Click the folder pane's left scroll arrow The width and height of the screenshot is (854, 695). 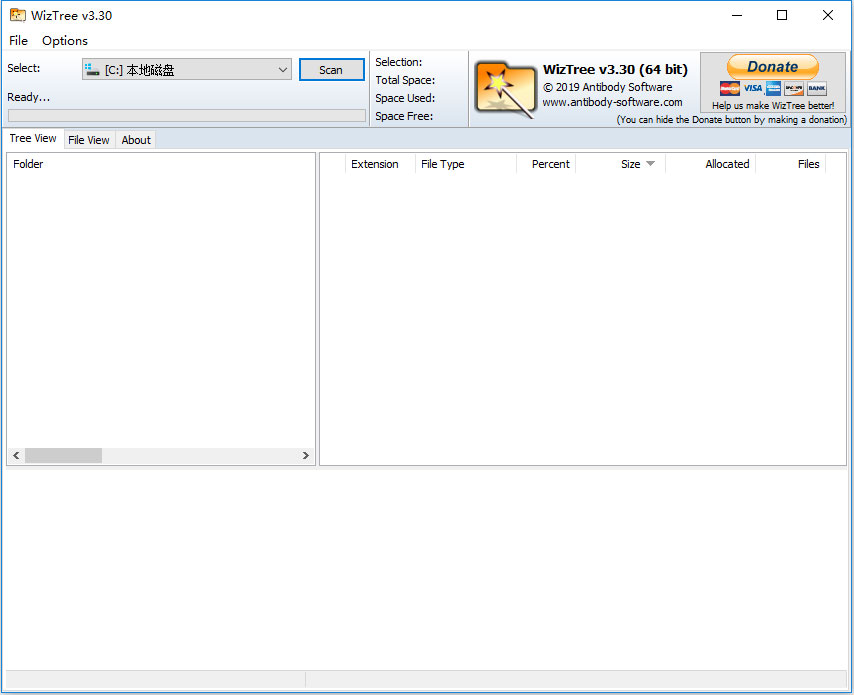[x=16, y=455]
